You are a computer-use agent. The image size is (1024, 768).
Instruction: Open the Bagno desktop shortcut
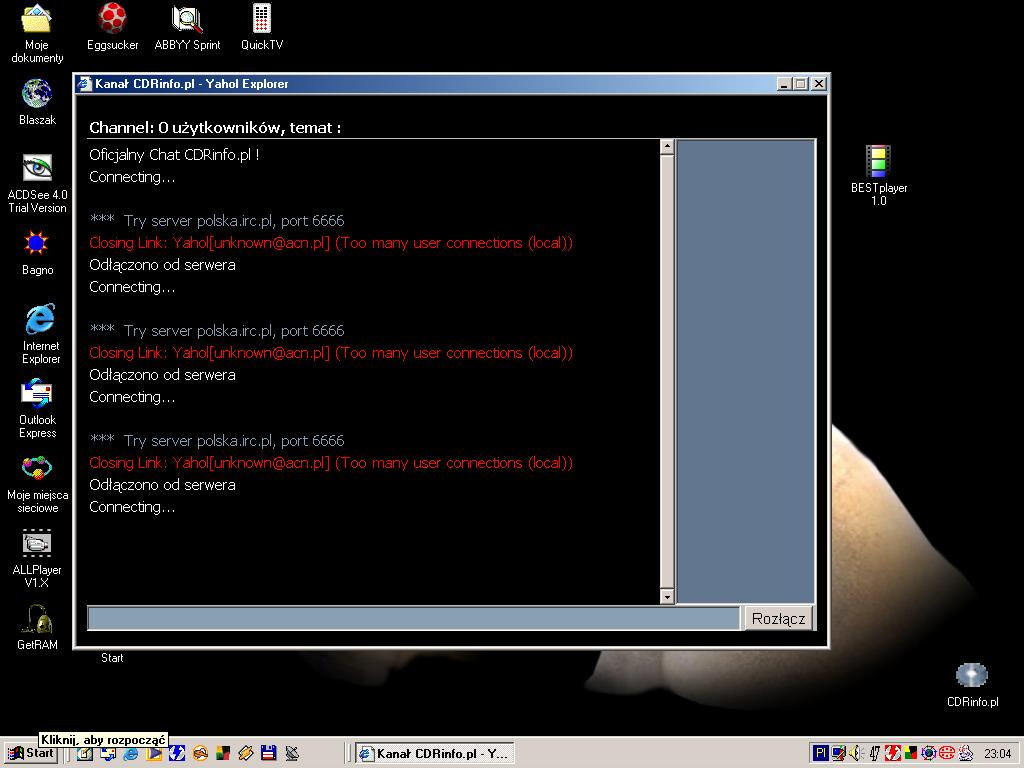(x=37, y=252)
